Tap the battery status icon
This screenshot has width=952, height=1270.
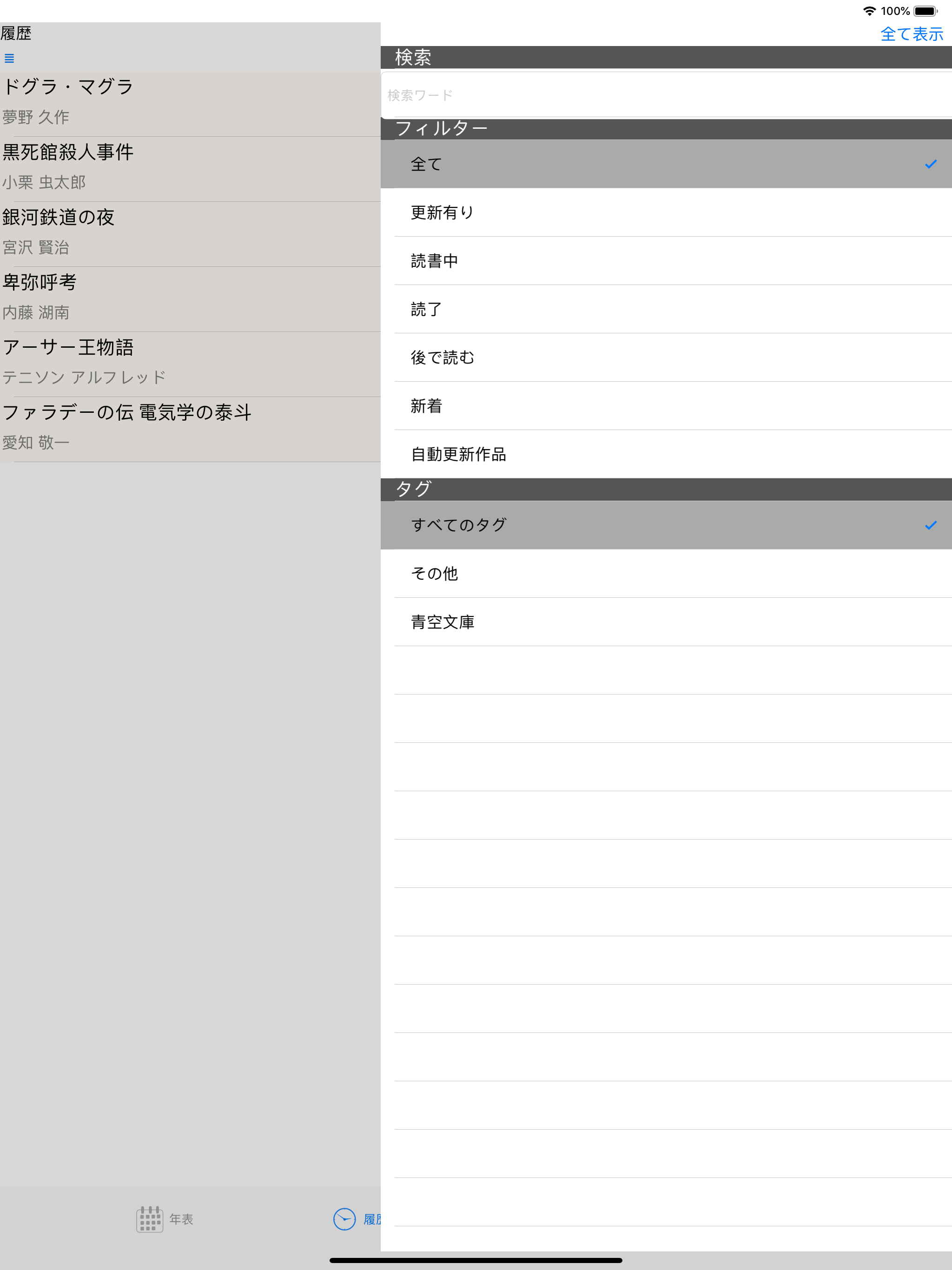tap(926, 11)
